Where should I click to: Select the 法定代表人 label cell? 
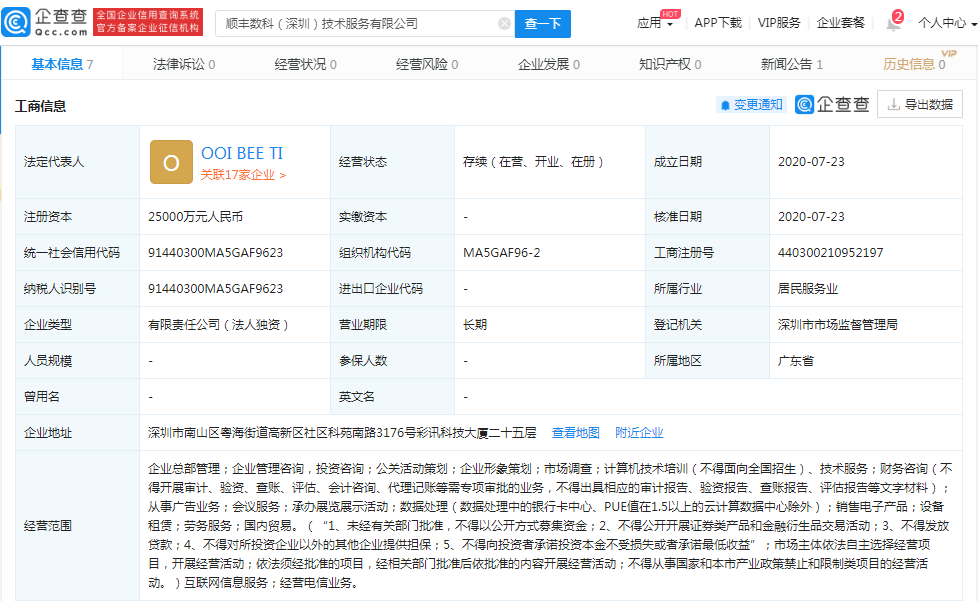coord(77,162)
